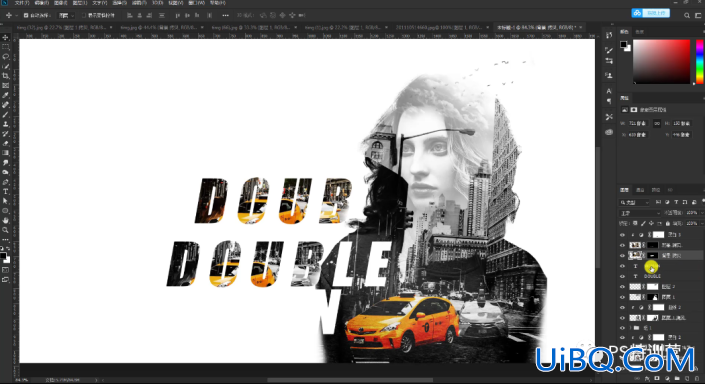705x384 pixels.
Task: Click the Change Screen Mode icon
Action: point(5,280)
